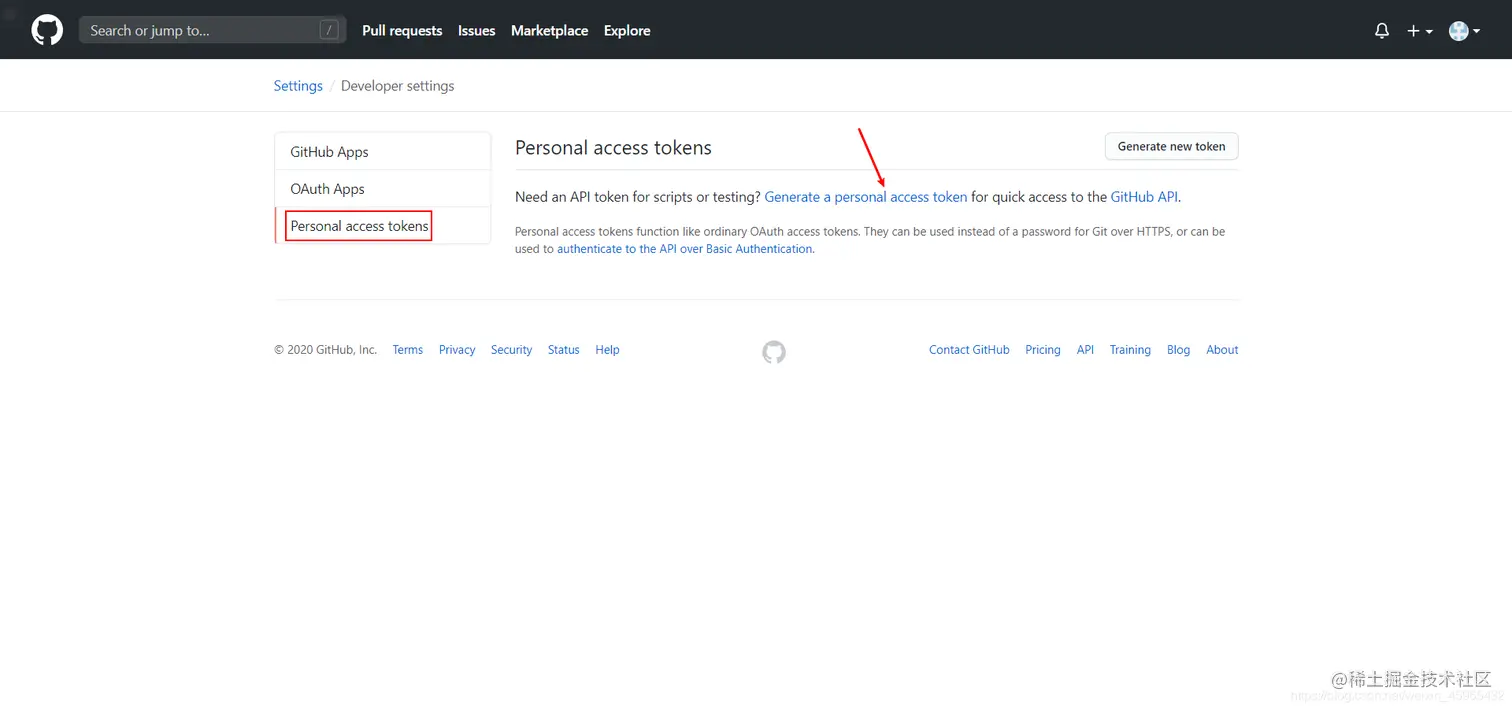Open the About footer link
1512x710 pixels.
coord(1222,350)
